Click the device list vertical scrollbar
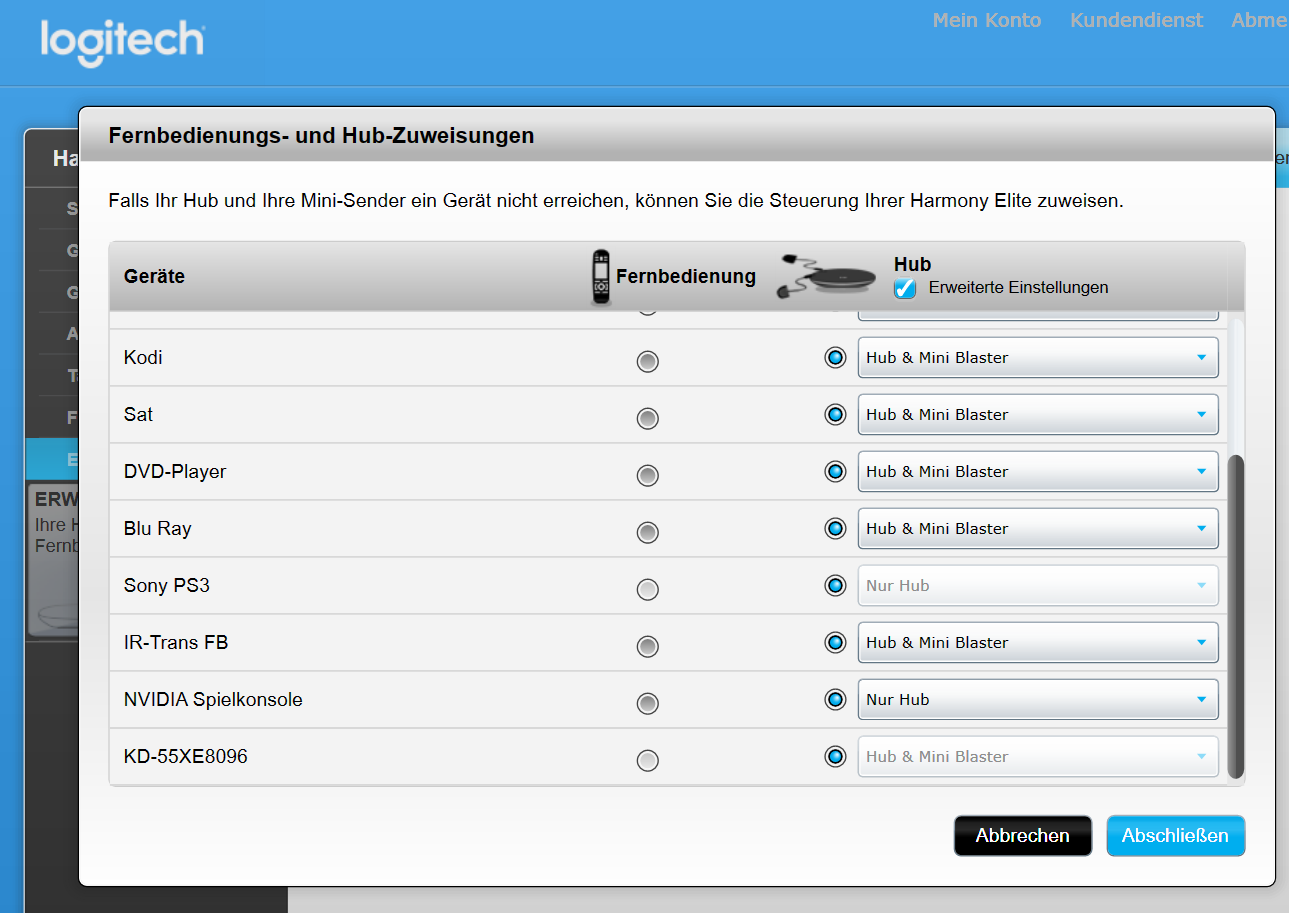 click(x=1235, y=615)
